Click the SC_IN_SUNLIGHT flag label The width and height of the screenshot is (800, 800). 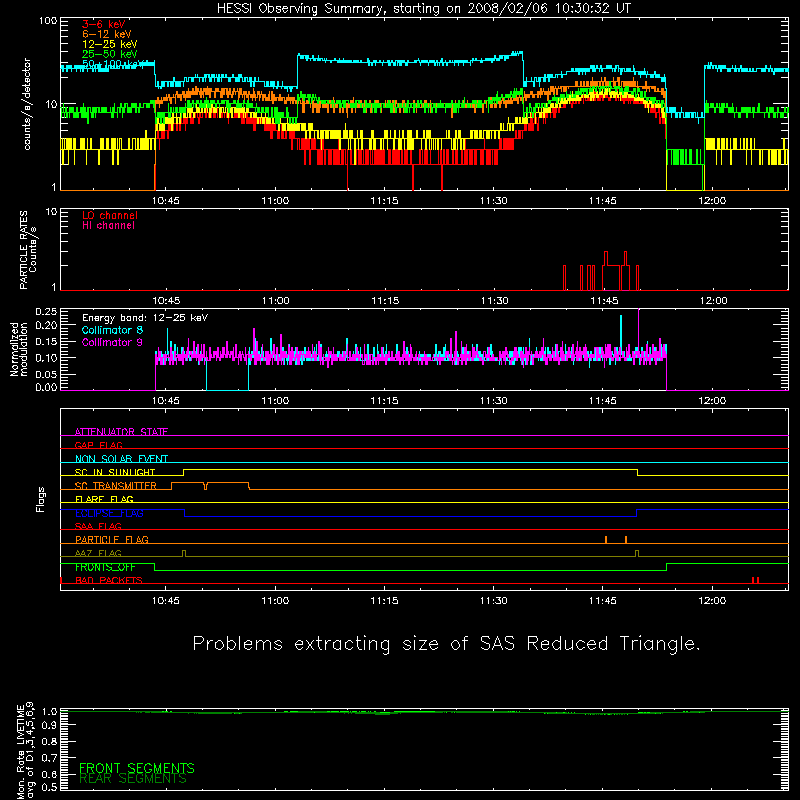click(x=115, y=472)
